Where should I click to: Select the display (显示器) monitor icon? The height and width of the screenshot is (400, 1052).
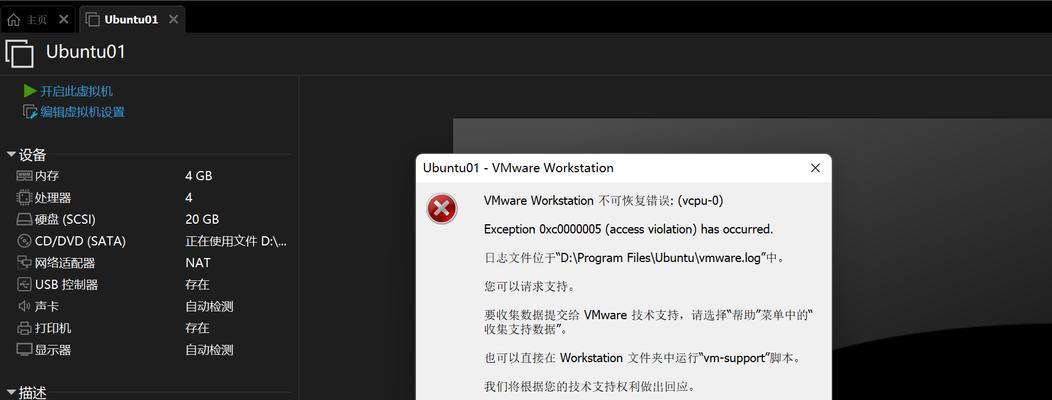(x=24, y=350)
